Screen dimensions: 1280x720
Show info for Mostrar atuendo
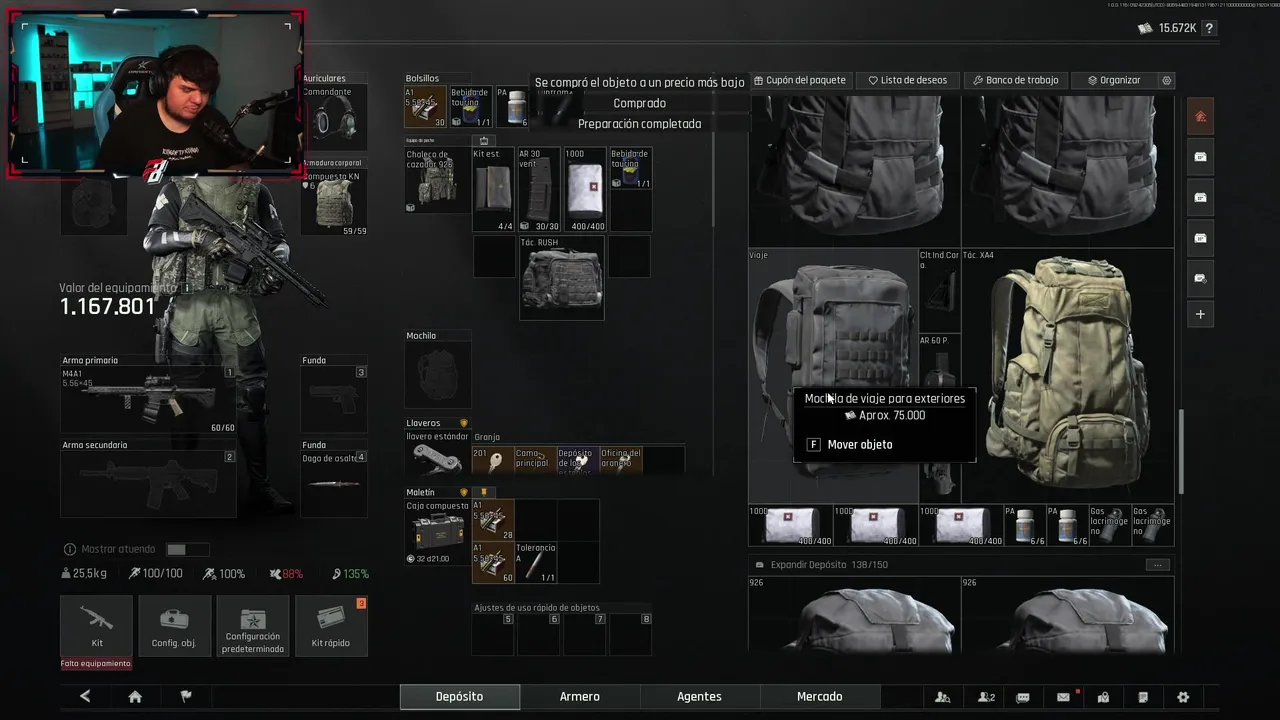70,549
